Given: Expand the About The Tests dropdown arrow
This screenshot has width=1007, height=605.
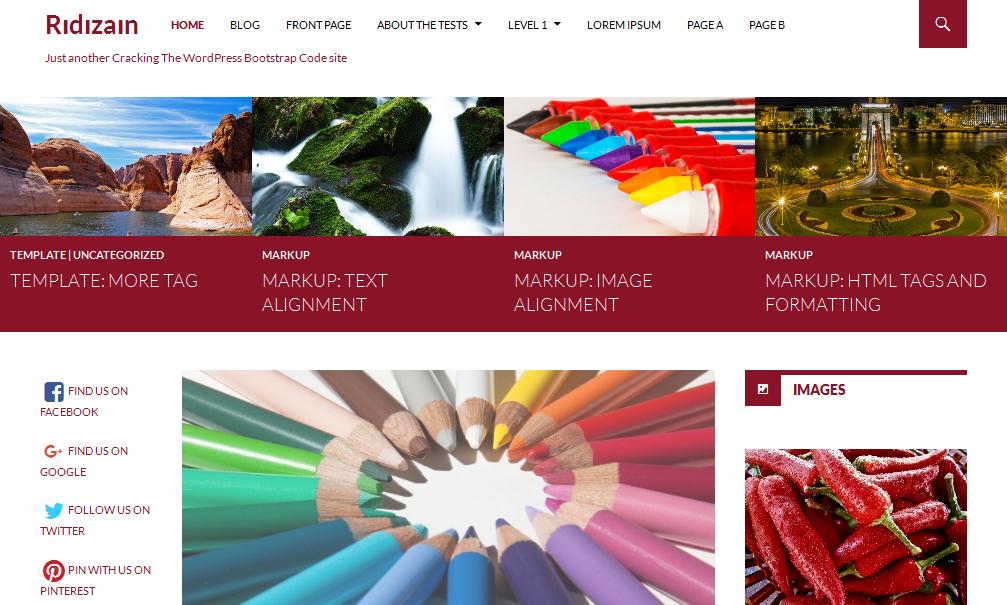Looking at the screenshot, I should pos(478,24).
